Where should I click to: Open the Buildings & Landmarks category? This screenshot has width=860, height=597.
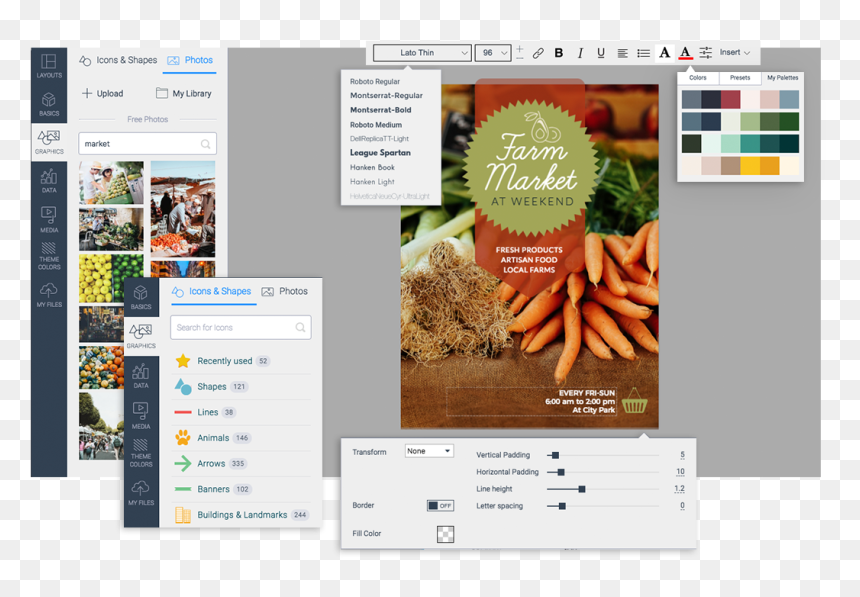pyautogui.click(x=241, y=515)
